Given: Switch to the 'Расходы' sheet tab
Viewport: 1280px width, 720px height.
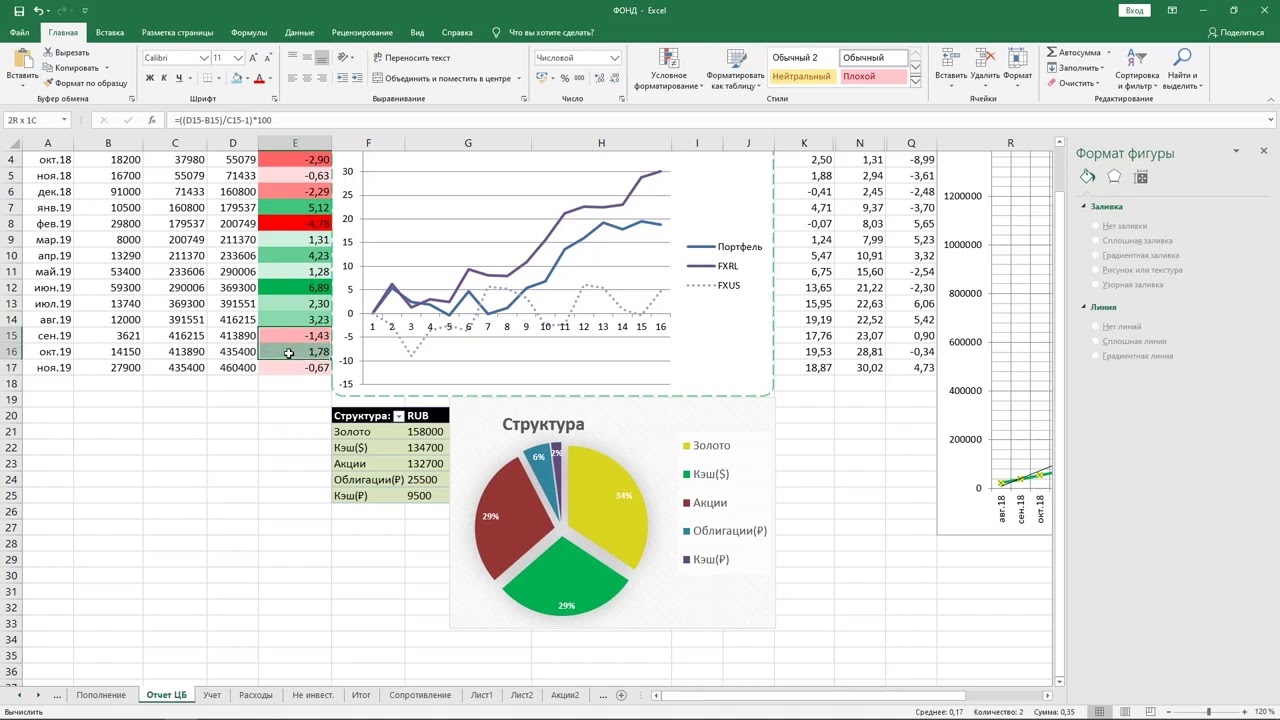Looking at the screenshot, I should tap(256, 695).
